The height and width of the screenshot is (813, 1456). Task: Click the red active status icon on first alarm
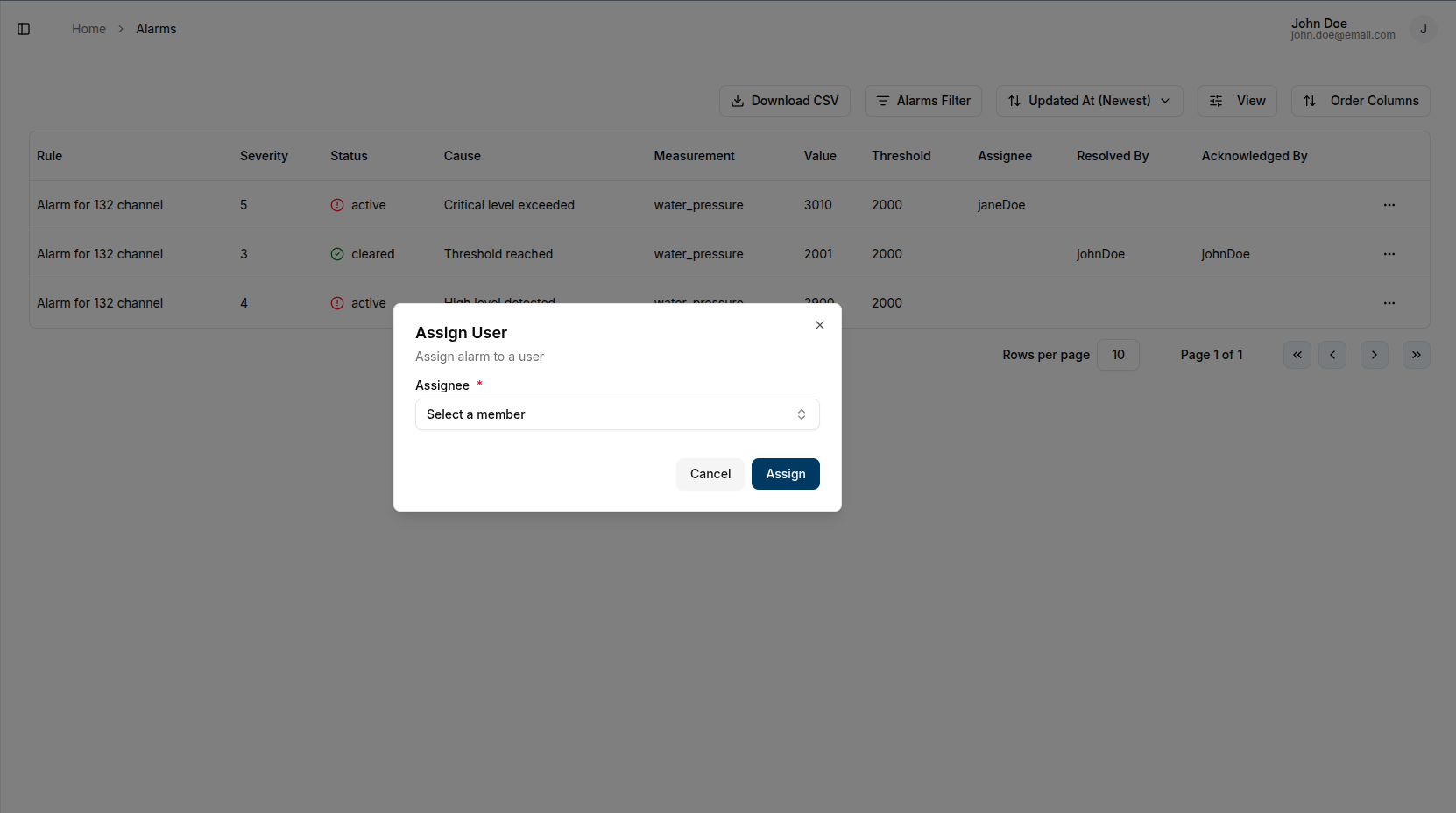point(337,205)
